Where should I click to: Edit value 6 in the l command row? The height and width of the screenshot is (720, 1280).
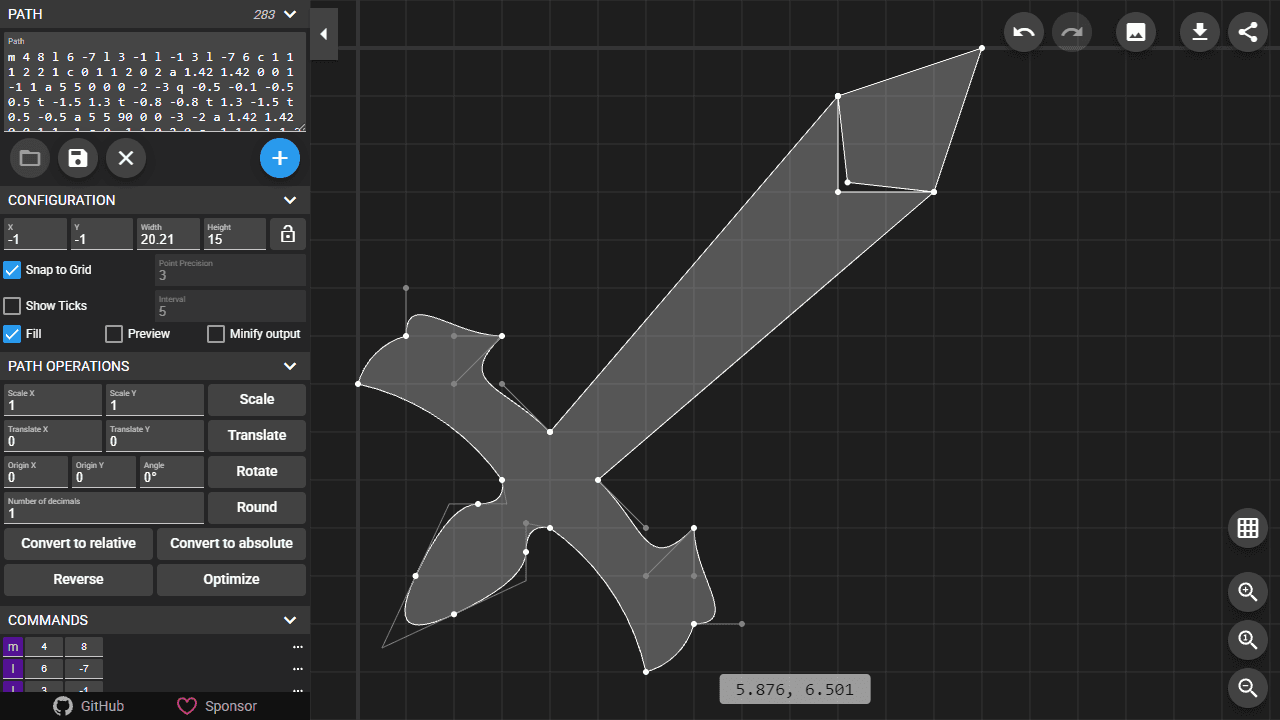click(x=44, y=669)
